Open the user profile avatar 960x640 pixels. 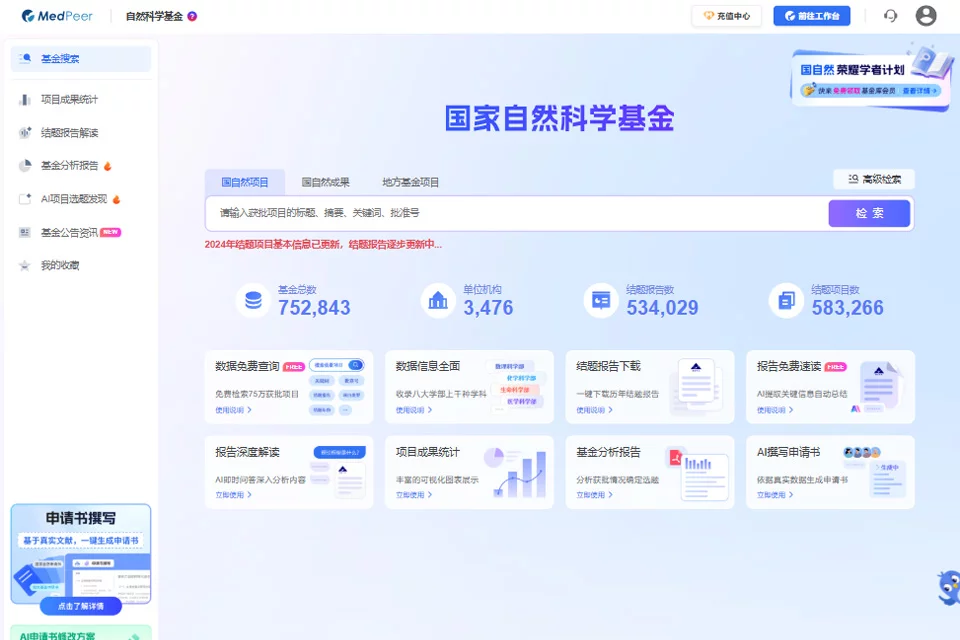coord(926,16)
